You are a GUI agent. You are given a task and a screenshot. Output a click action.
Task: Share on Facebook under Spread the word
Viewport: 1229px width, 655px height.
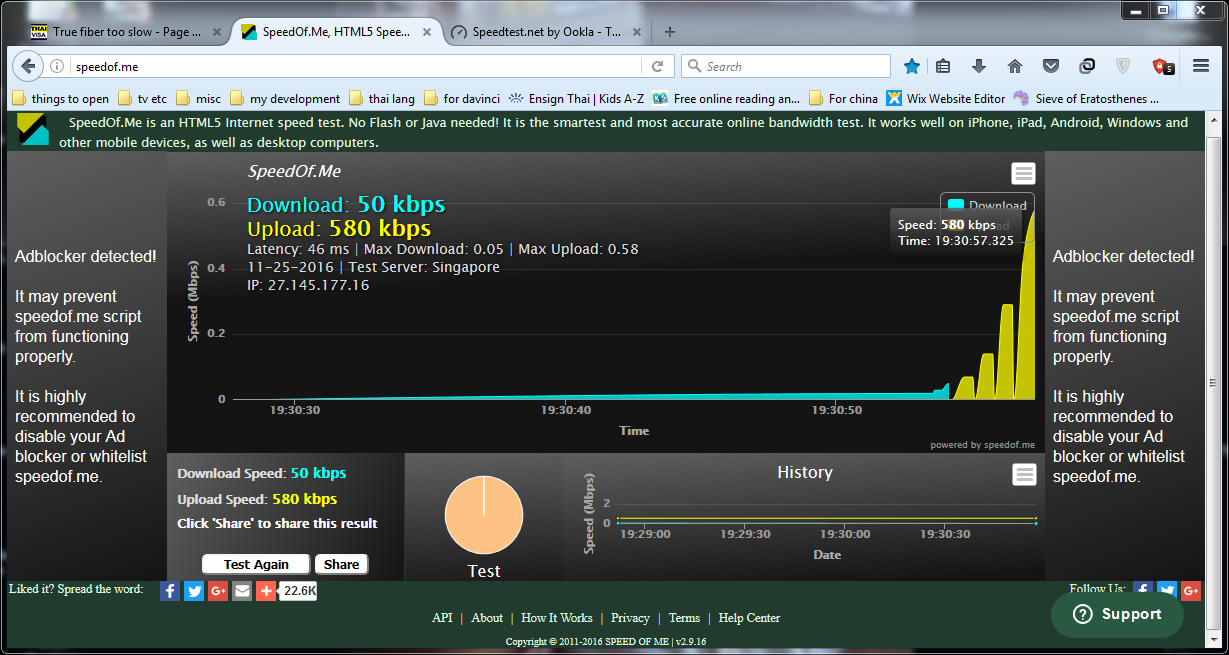[x=170, y=591]
